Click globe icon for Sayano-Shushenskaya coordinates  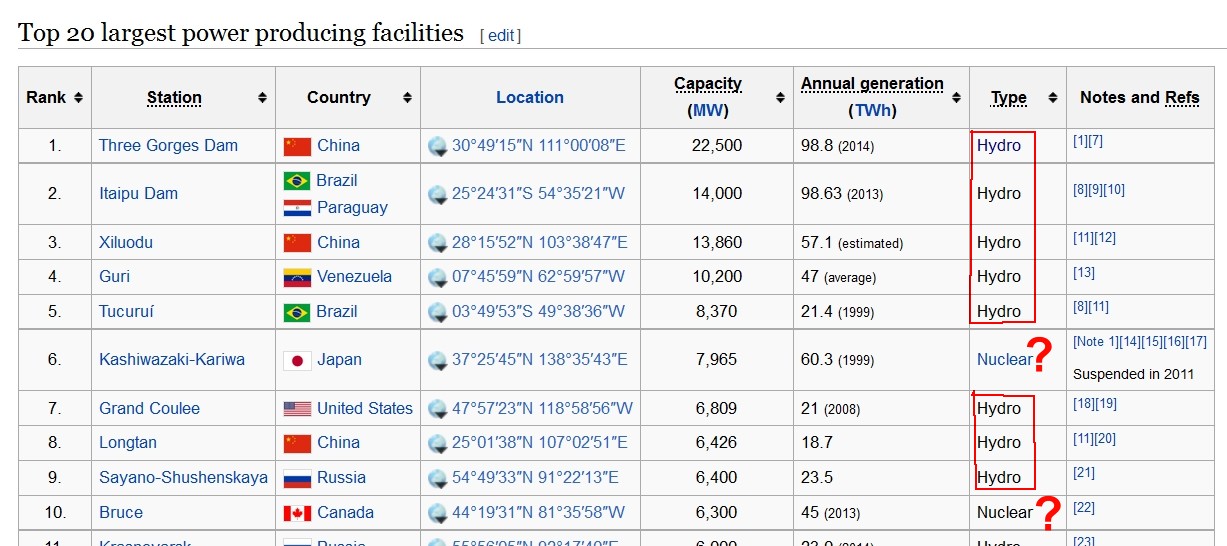tap(438, 478)
